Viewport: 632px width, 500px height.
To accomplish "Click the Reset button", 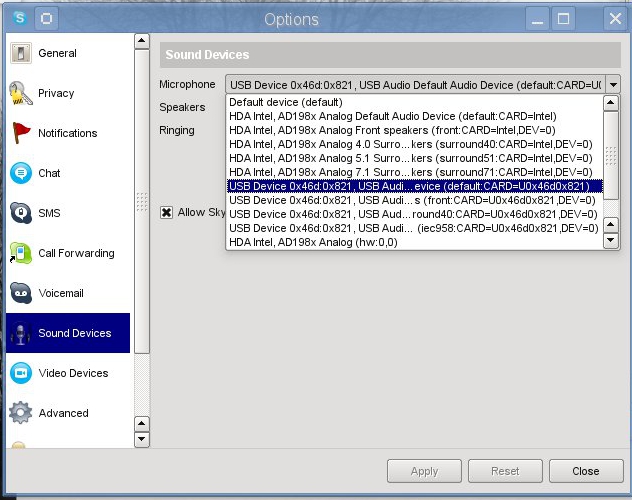I will point(505,471).
